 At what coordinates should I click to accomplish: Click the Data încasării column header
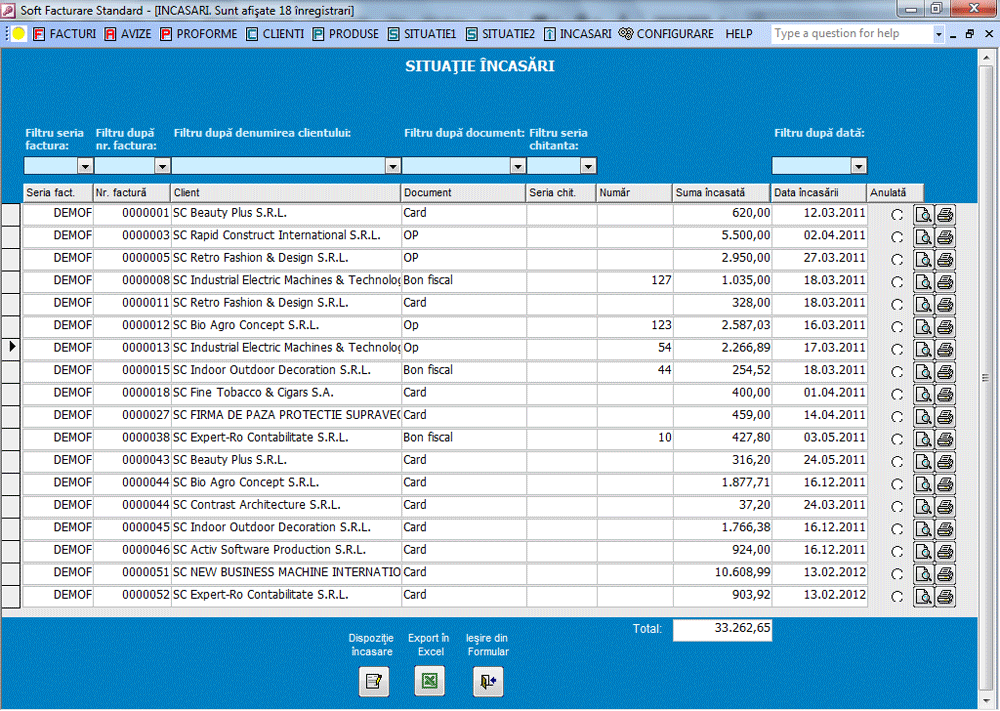tap(819, 193)
